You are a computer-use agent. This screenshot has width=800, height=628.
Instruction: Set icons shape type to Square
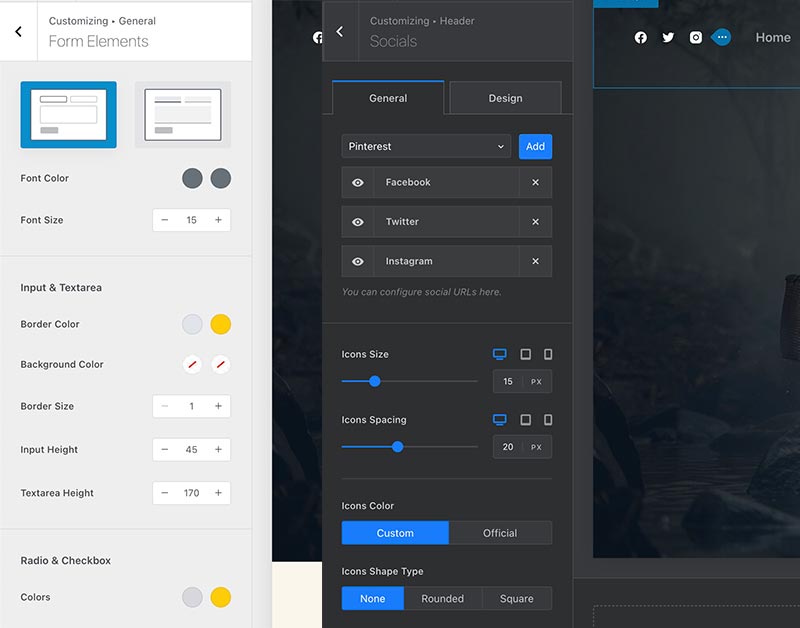click(x=516, y=598)
